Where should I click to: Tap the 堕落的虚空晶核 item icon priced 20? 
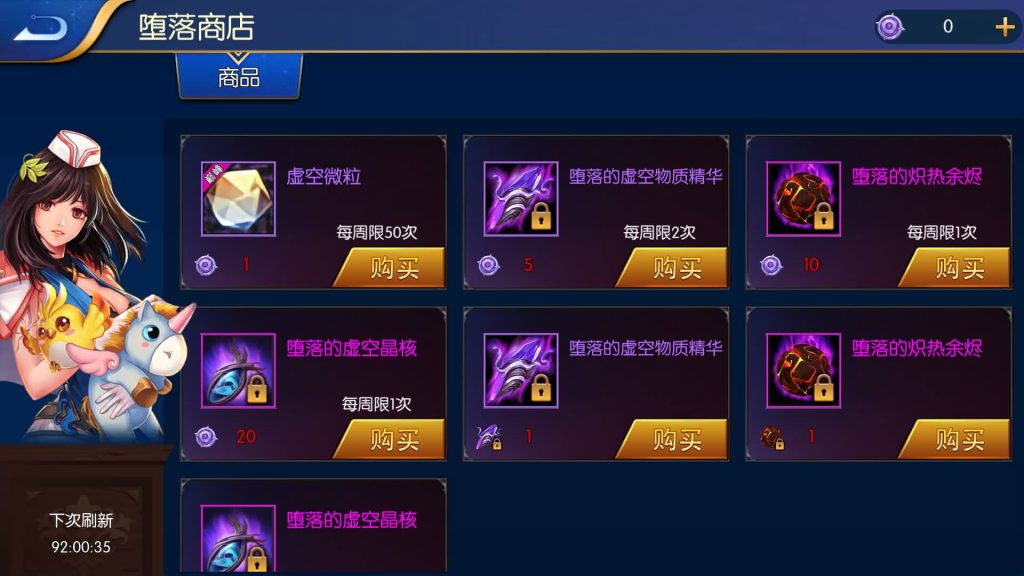tap(238, 370)
